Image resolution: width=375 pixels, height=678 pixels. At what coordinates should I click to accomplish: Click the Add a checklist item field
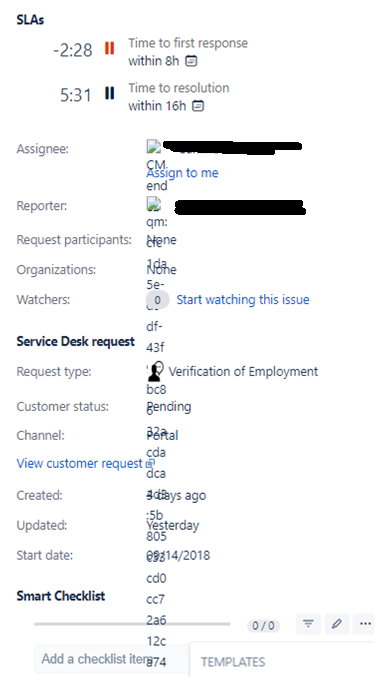112,659
